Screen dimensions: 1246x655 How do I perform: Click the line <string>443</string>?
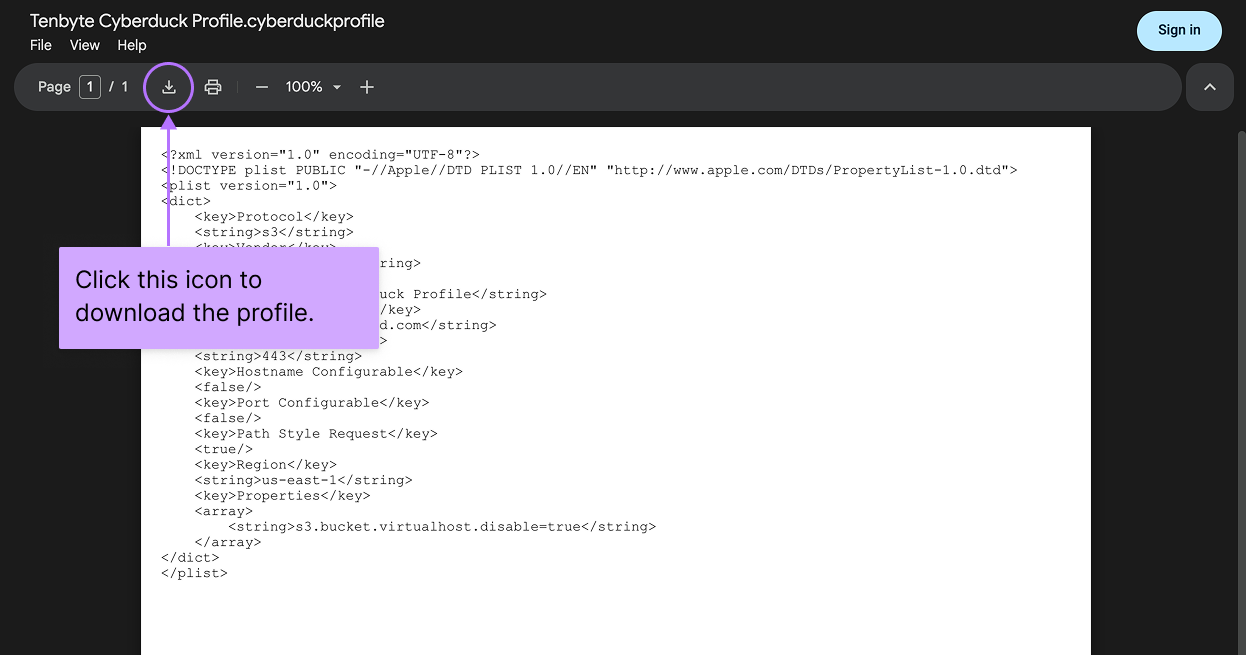pos(278,356)
